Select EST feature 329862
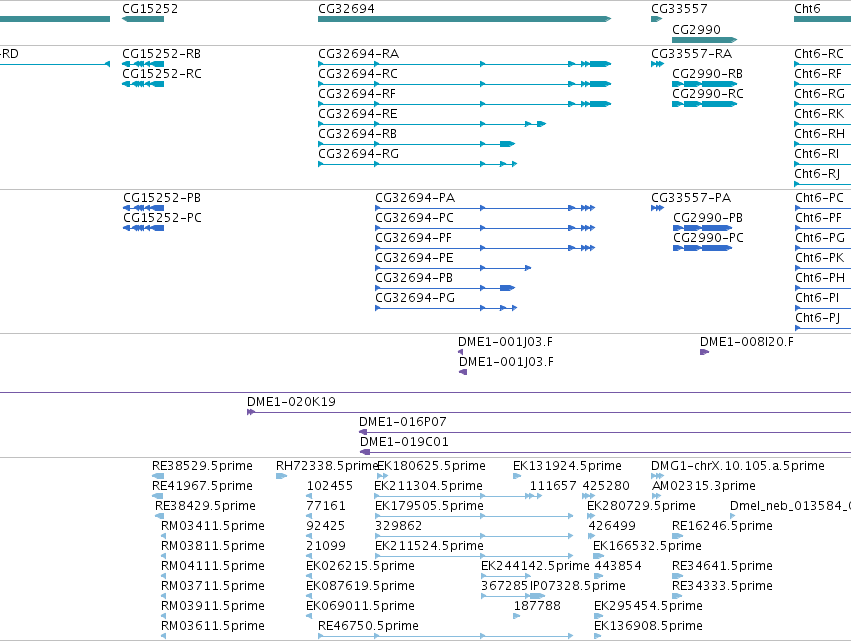 point(398,526)
